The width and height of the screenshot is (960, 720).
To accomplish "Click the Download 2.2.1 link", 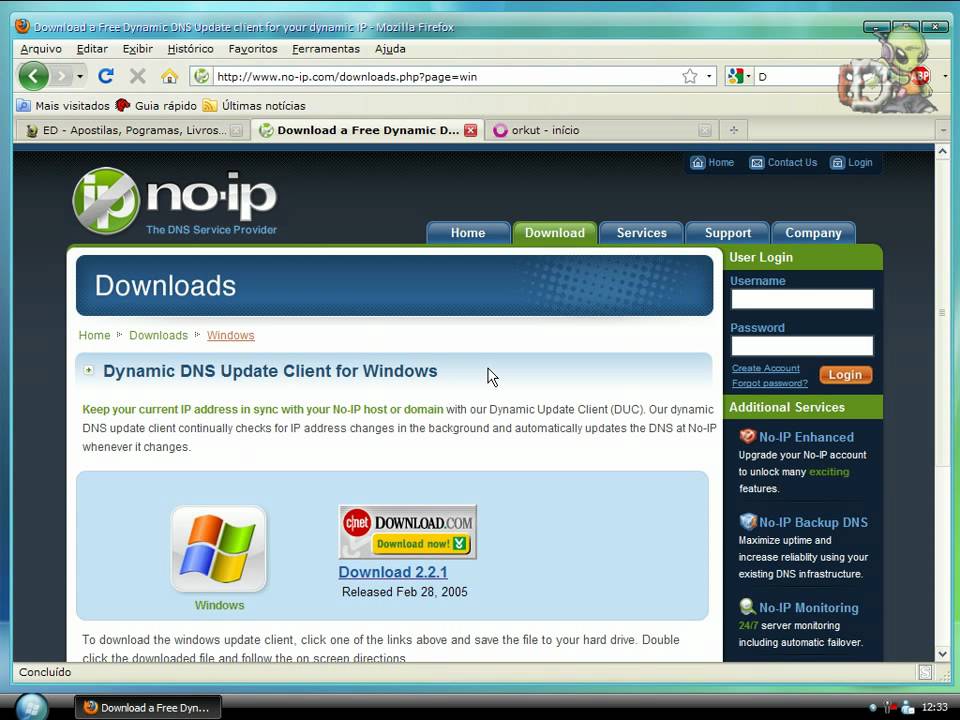I will pyautogui.click(x=393, y=572).
